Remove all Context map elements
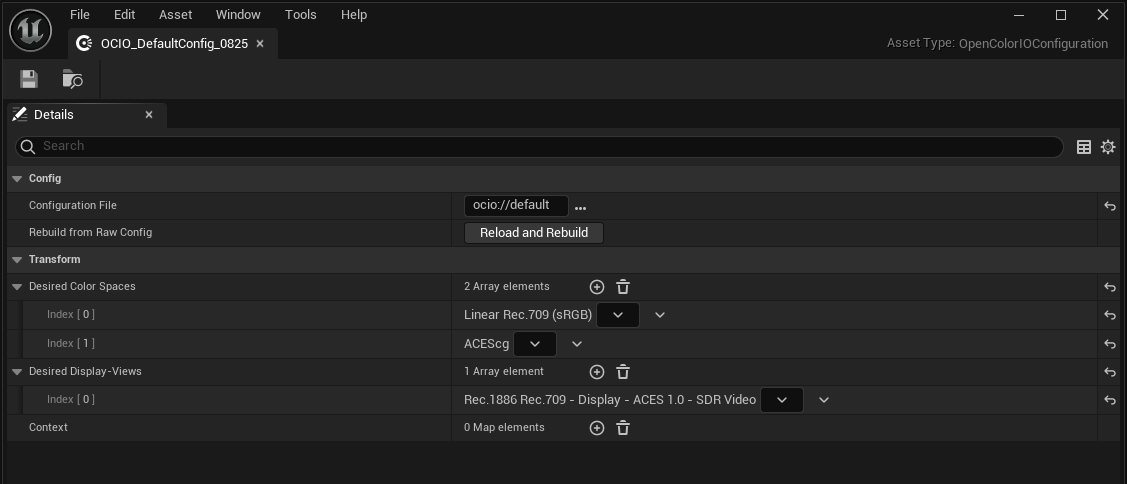Image resolution: width=1127 pixels, height=484 pixels. [623, 428]
